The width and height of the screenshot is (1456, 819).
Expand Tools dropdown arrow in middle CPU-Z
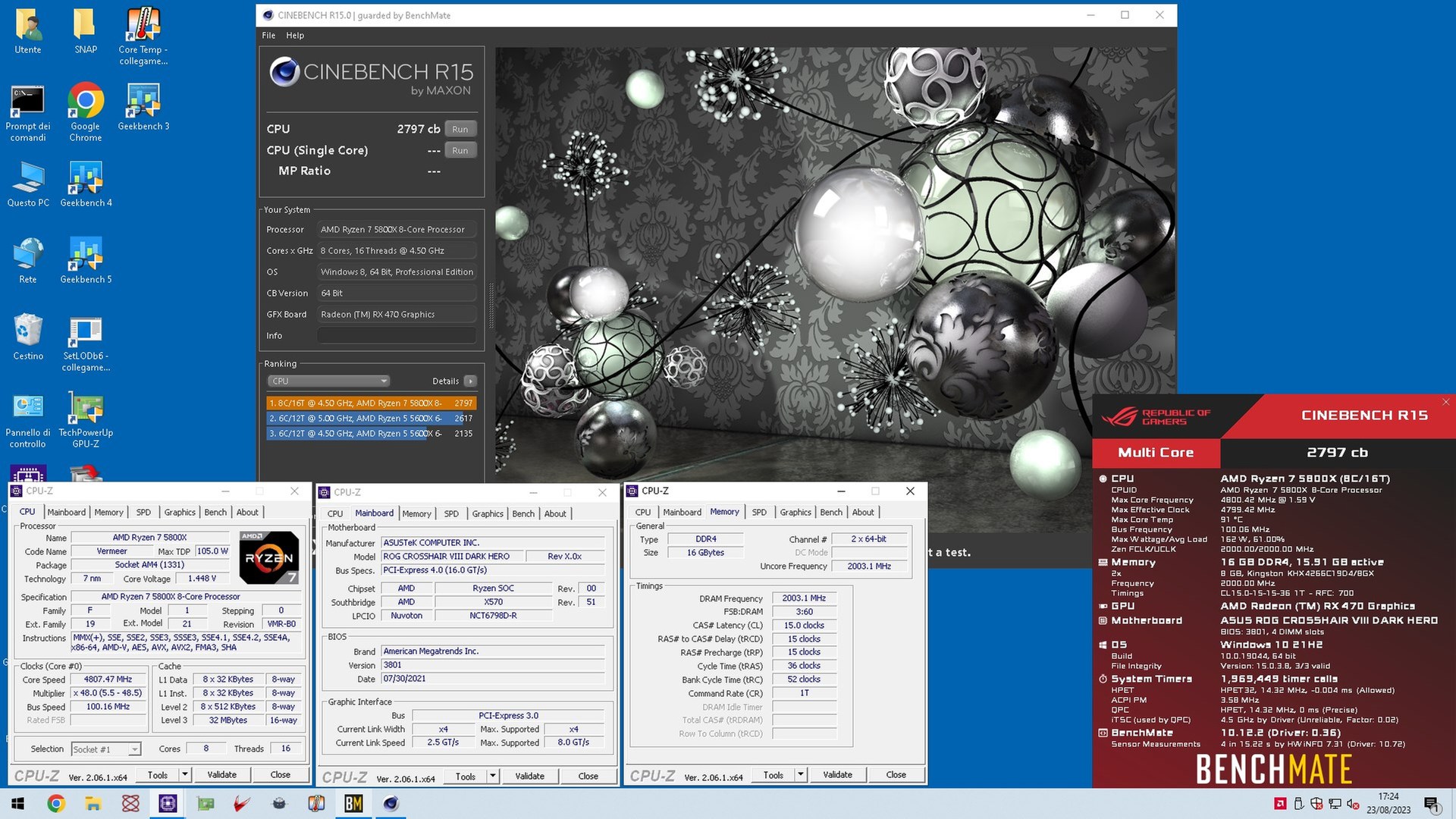(x=492, y=776)
